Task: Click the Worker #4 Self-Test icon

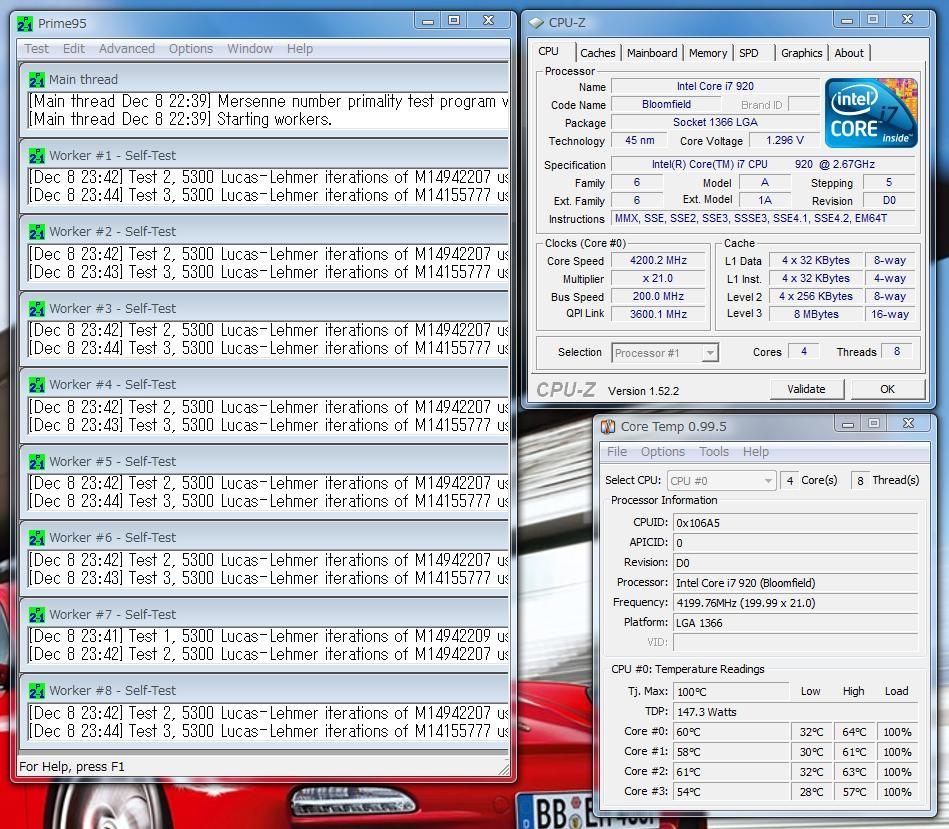Action: (37, 385)
